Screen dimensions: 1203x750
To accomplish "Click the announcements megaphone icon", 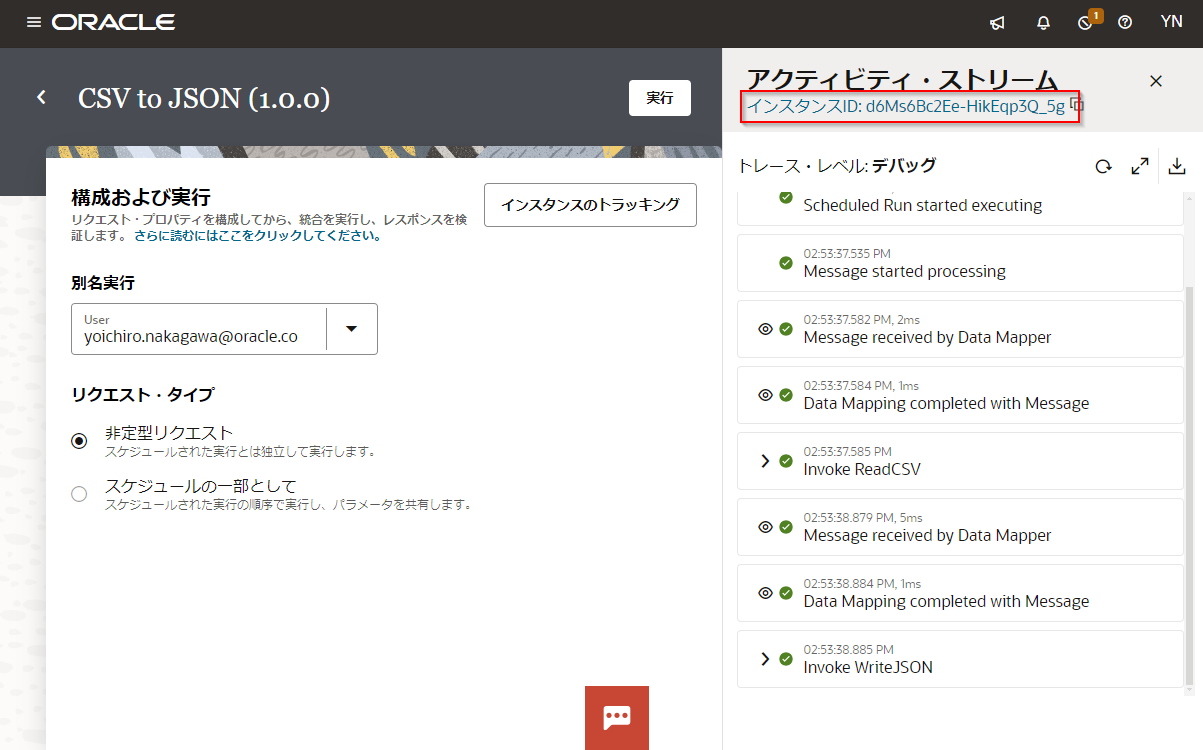I will pyautogui.click(x=997, y=23).
